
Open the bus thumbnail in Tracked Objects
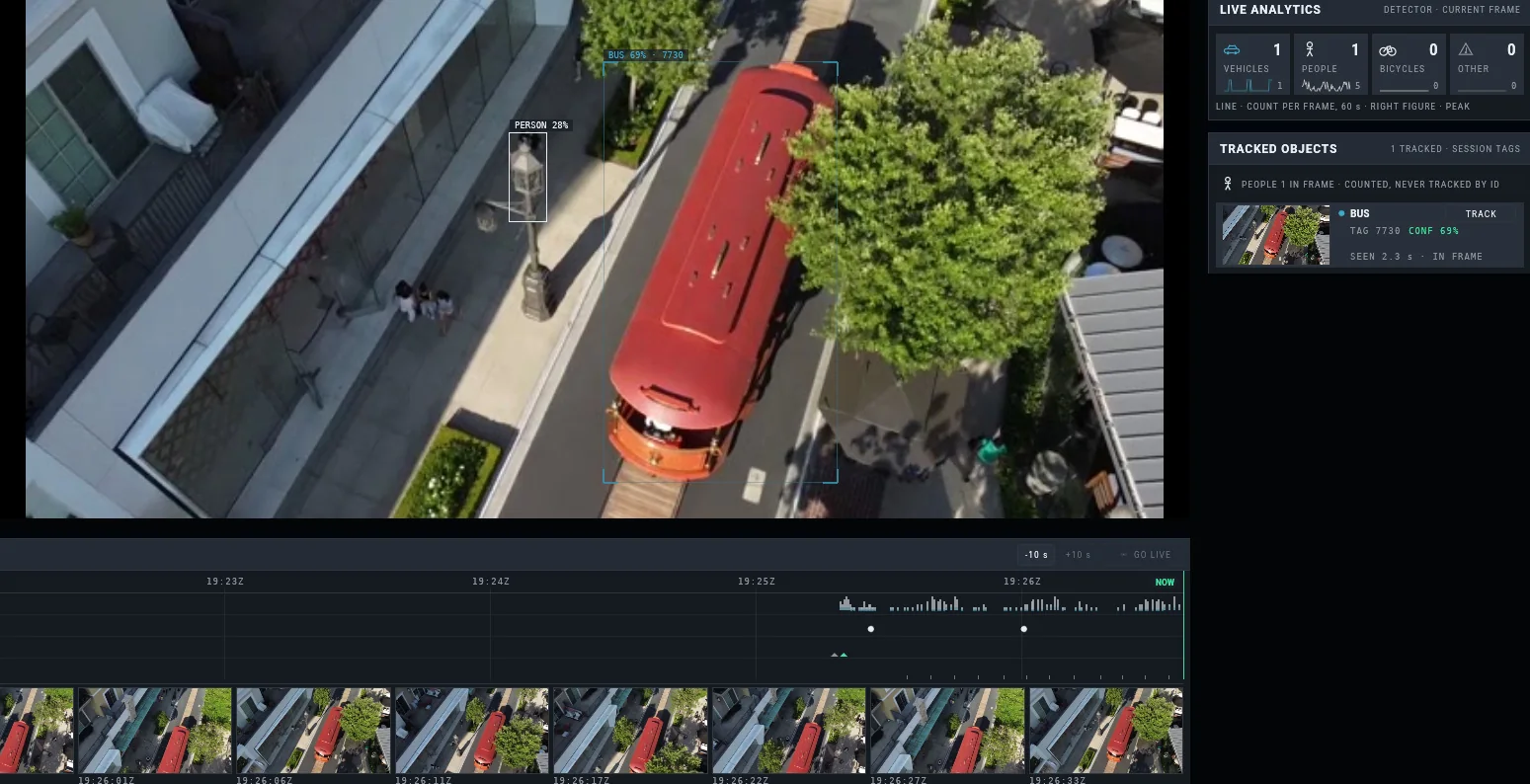pos(1276,235)
